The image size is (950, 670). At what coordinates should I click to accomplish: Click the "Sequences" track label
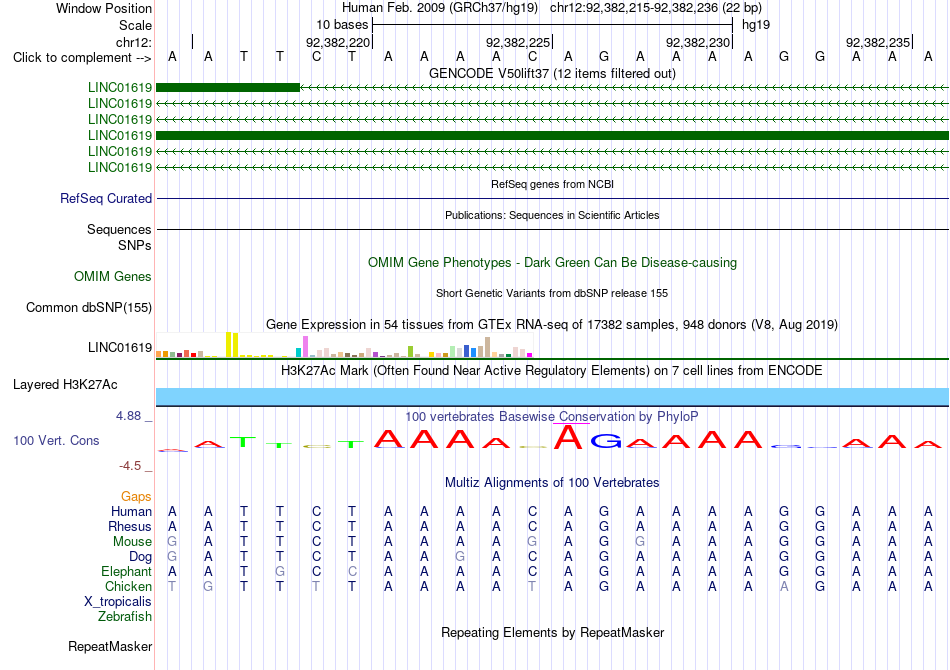pos(119,229)
